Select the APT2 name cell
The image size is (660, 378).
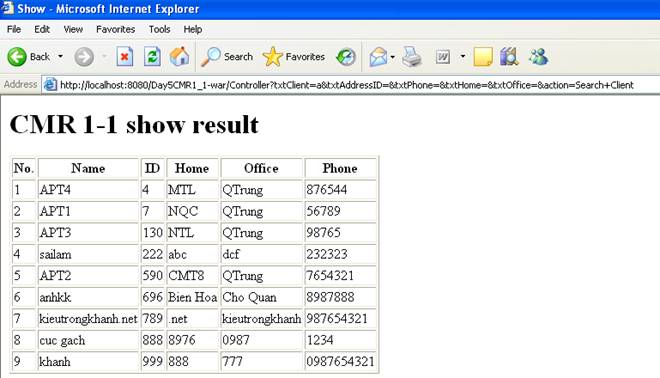[88, 276]
